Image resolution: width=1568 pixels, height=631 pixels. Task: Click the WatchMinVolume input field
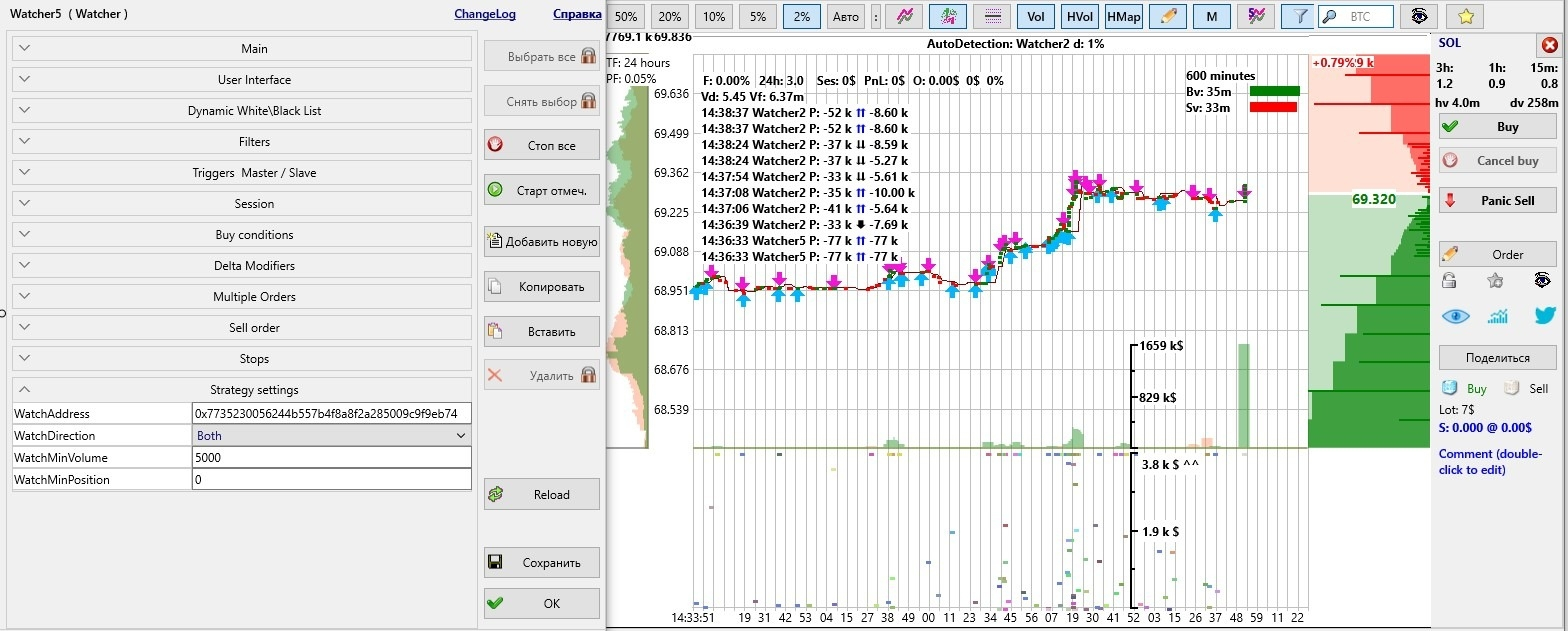331,458
